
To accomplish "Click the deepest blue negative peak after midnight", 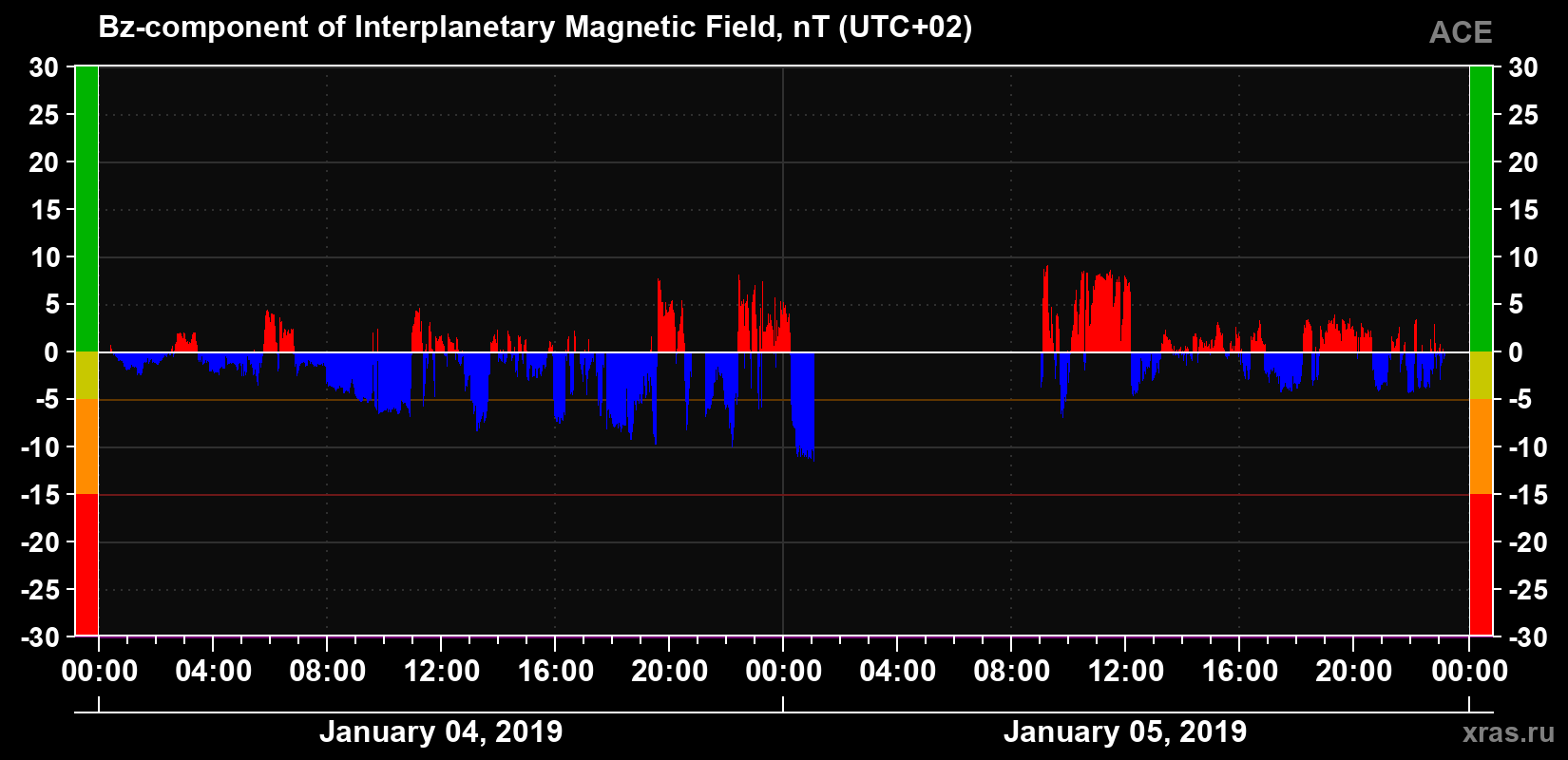I will tap(803, 406).
